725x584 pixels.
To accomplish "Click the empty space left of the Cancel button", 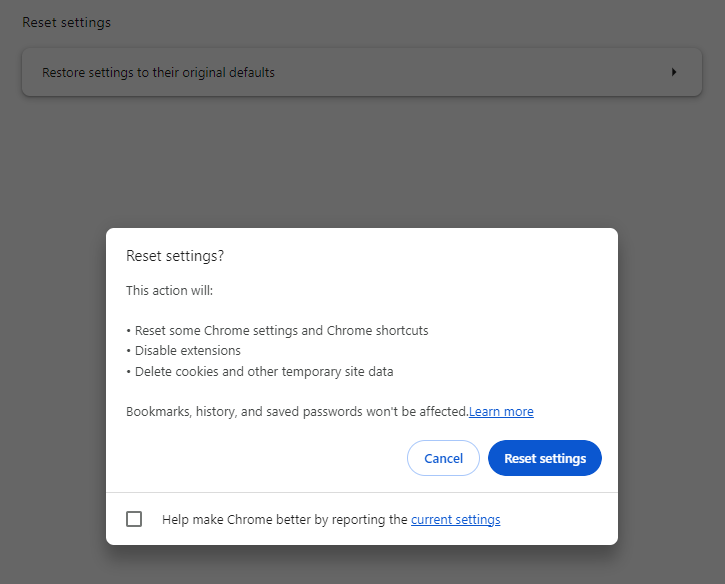I will 260,458.
